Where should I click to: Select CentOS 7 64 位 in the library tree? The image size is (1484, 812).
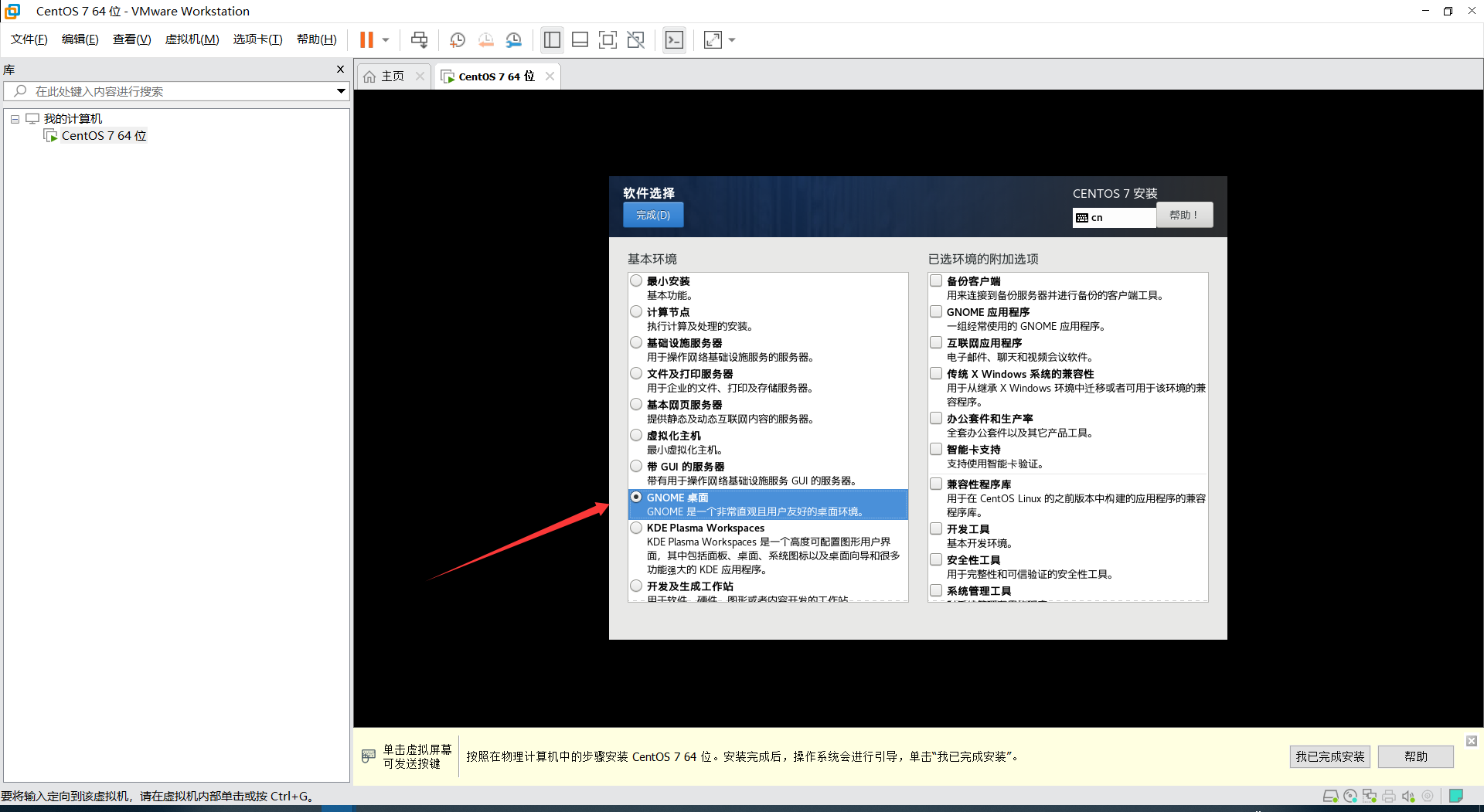pyautogui.click(x=104, y=136)
